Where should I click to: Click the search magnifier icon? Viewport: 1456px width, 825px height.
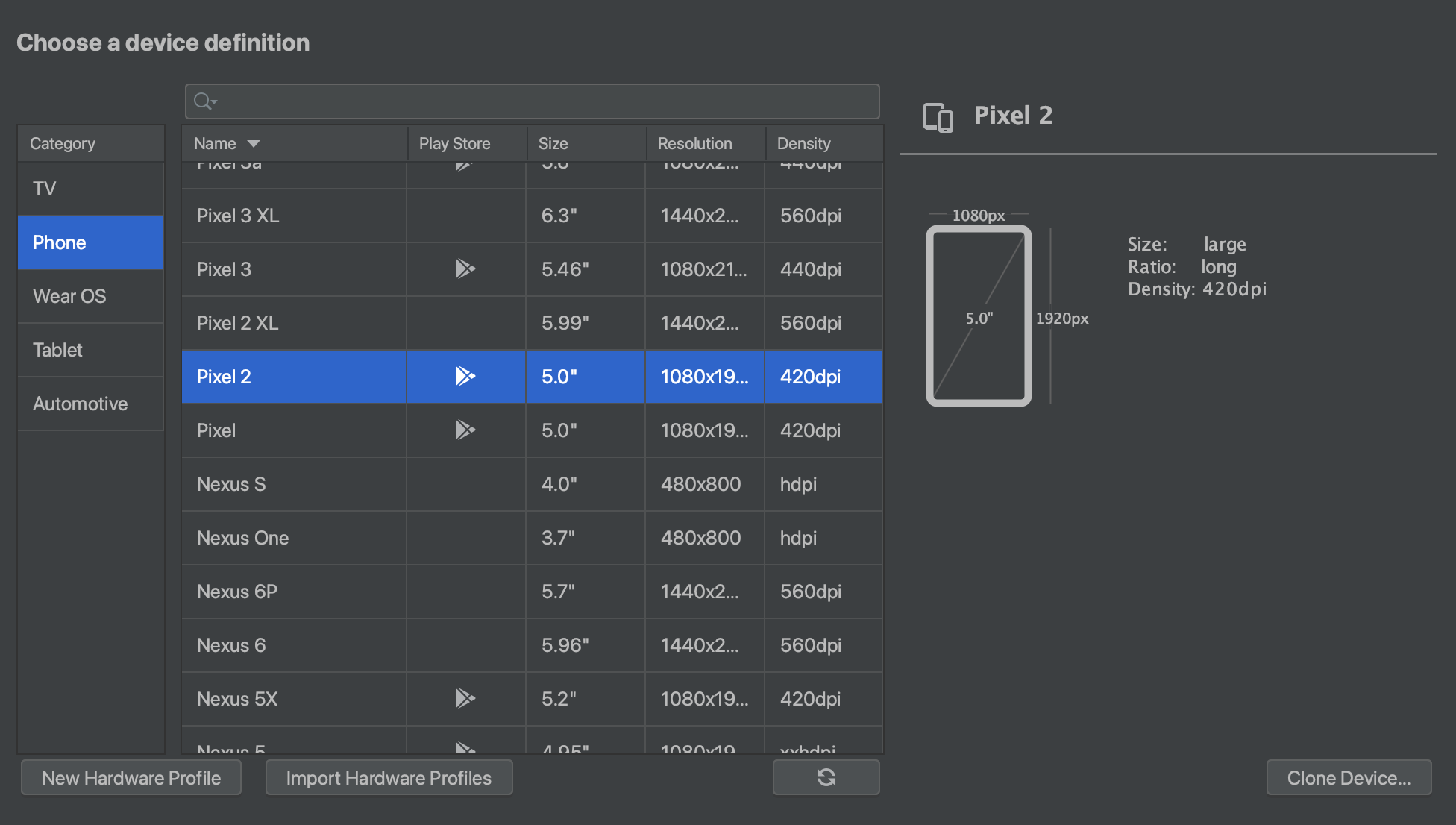point(201,101)
